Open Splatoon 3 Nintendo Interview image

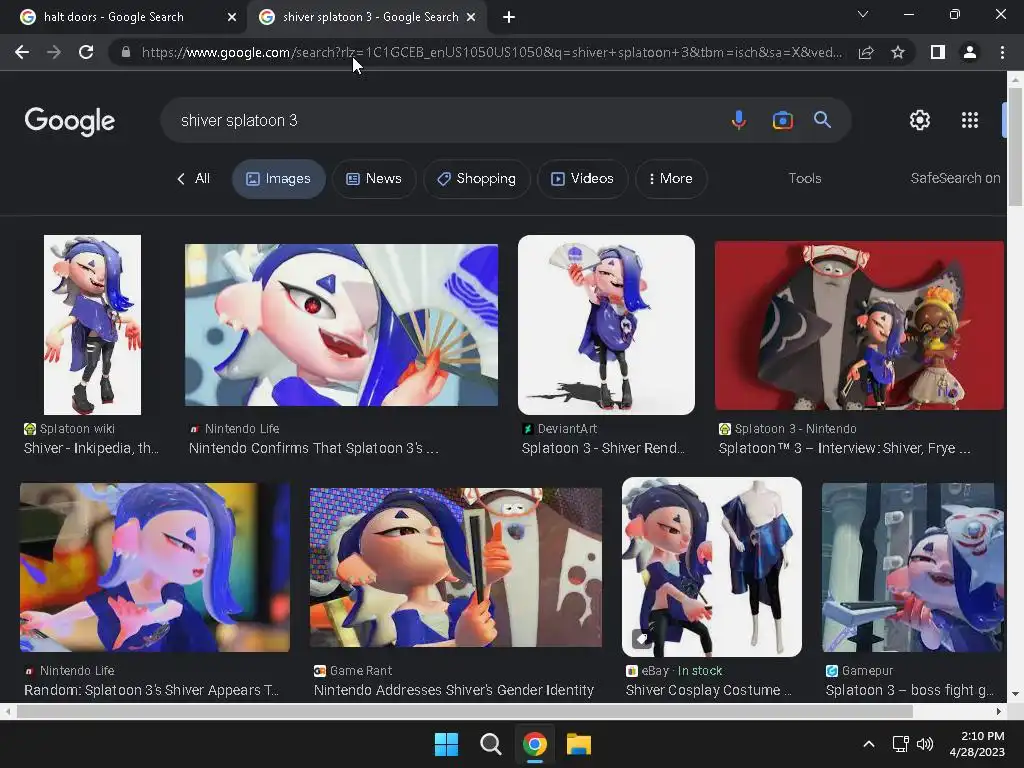tap(859, 325)
